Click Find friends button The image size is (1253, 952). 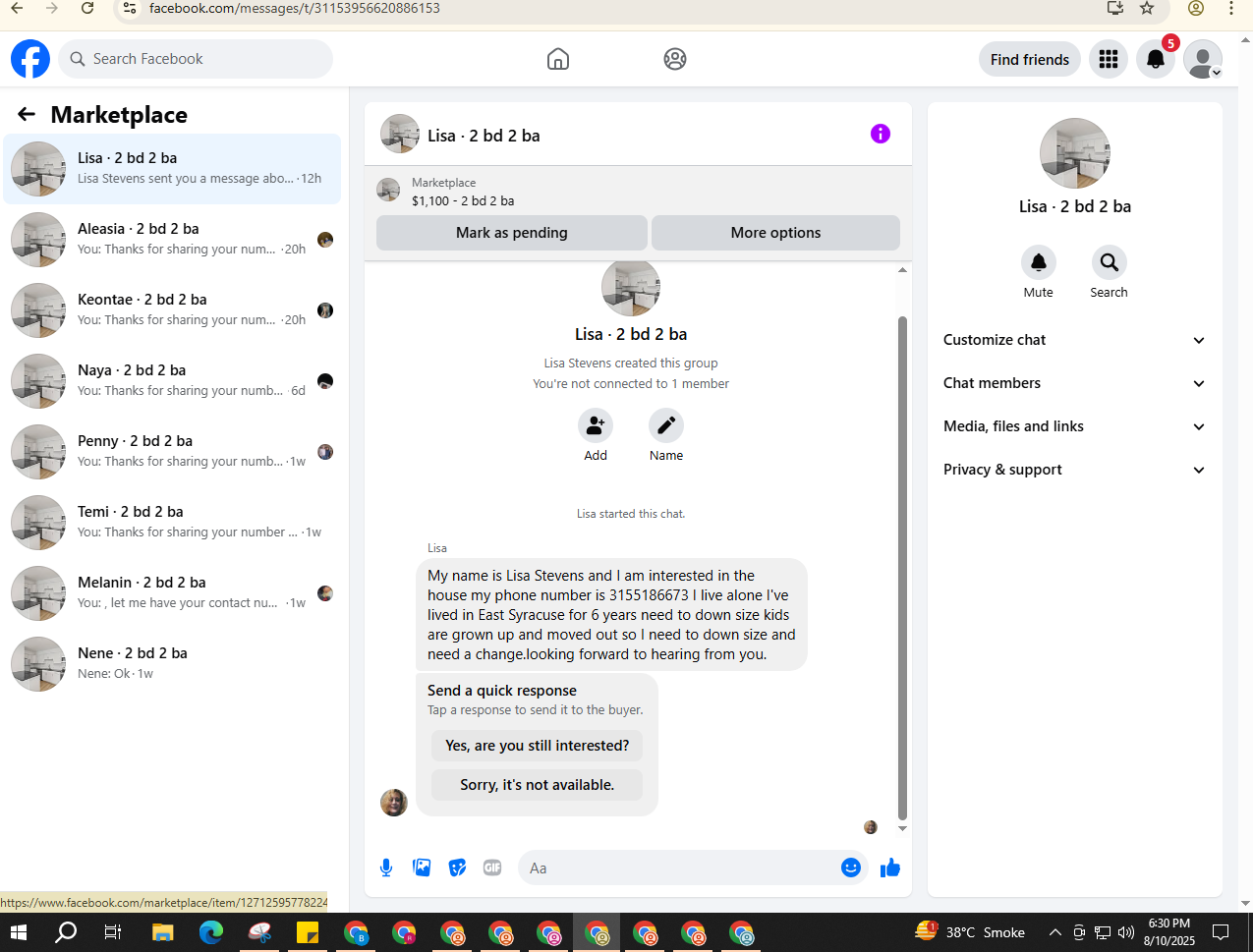(x=1029, y=59)
